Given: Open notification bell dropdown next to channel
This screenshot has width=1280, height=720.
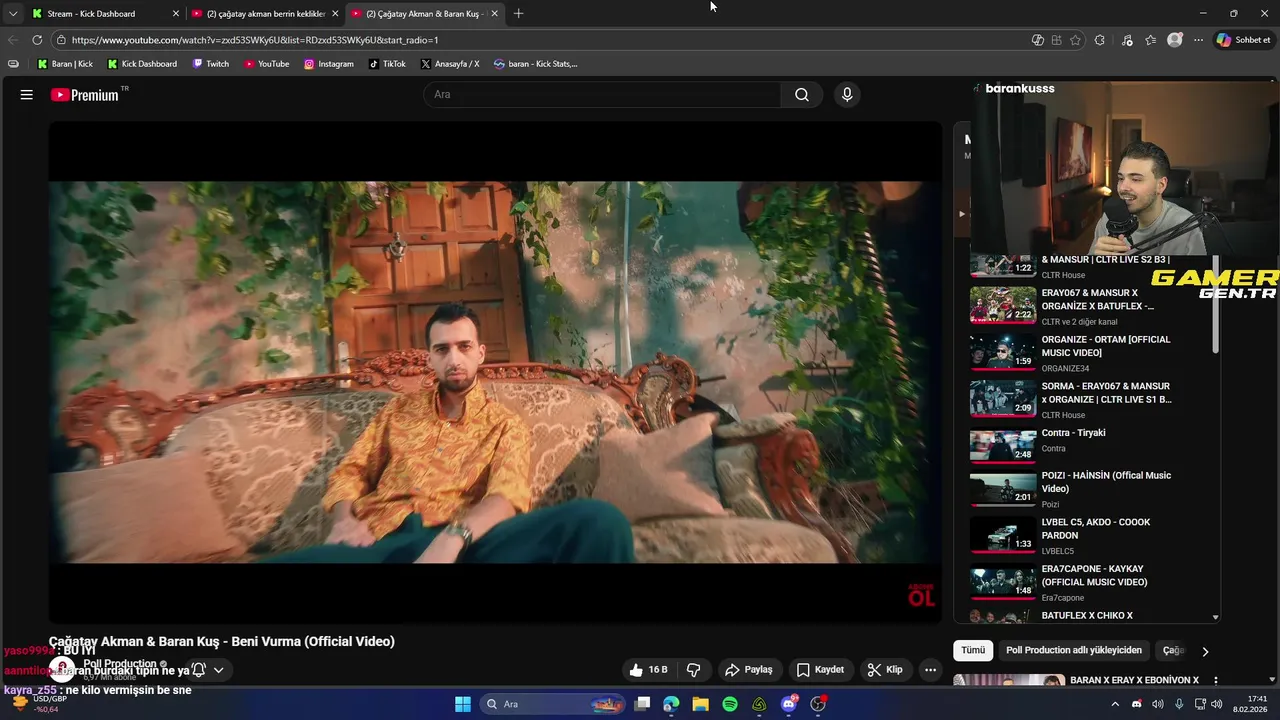Looking at the screenshot, I should pyautogui.click(x=208, y=670).
